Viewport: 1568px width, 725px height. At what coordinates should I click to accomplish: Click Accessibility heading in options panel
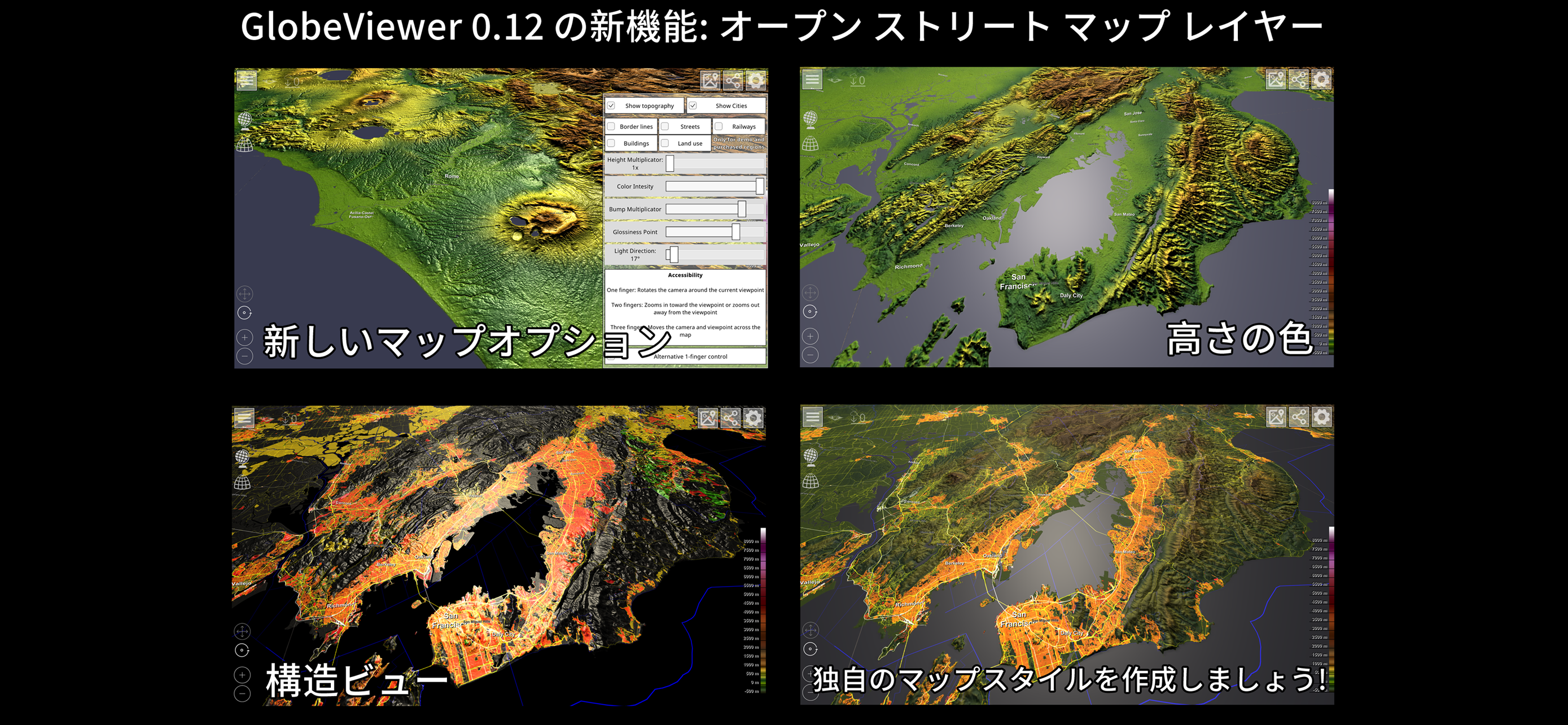[685, 275]
